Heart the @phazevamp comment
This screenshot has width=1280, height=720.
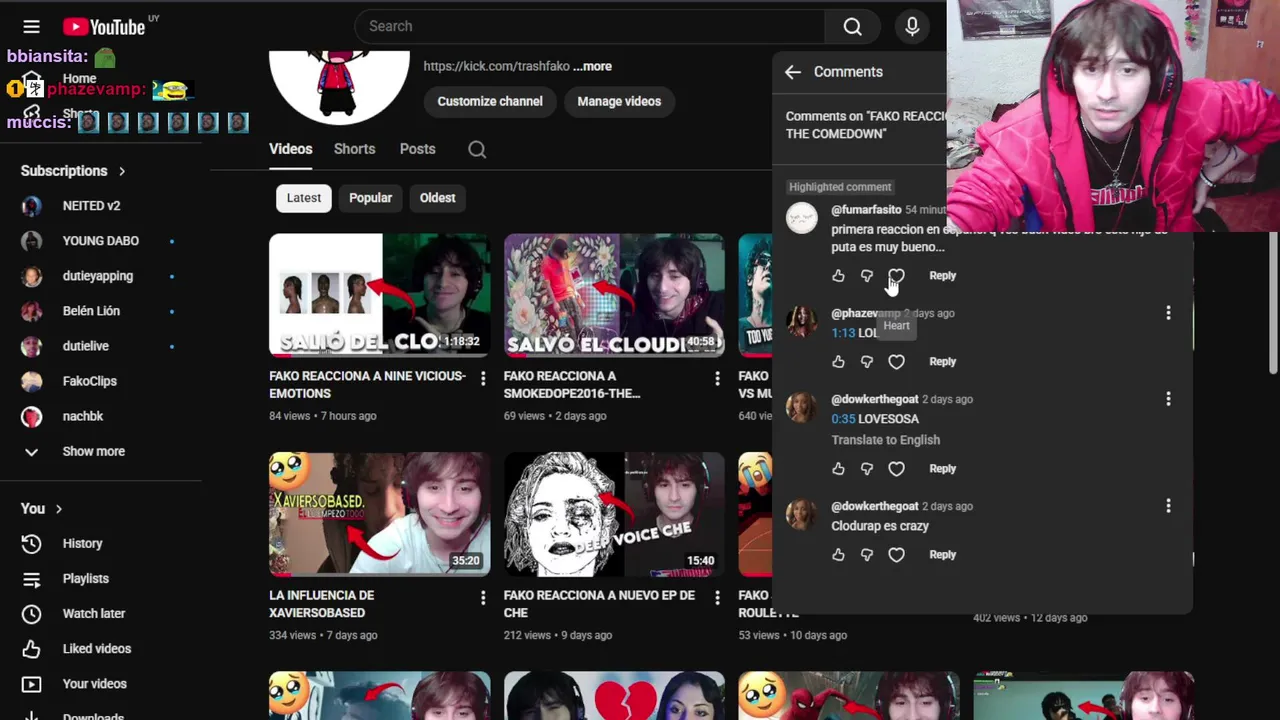point(896,362)
